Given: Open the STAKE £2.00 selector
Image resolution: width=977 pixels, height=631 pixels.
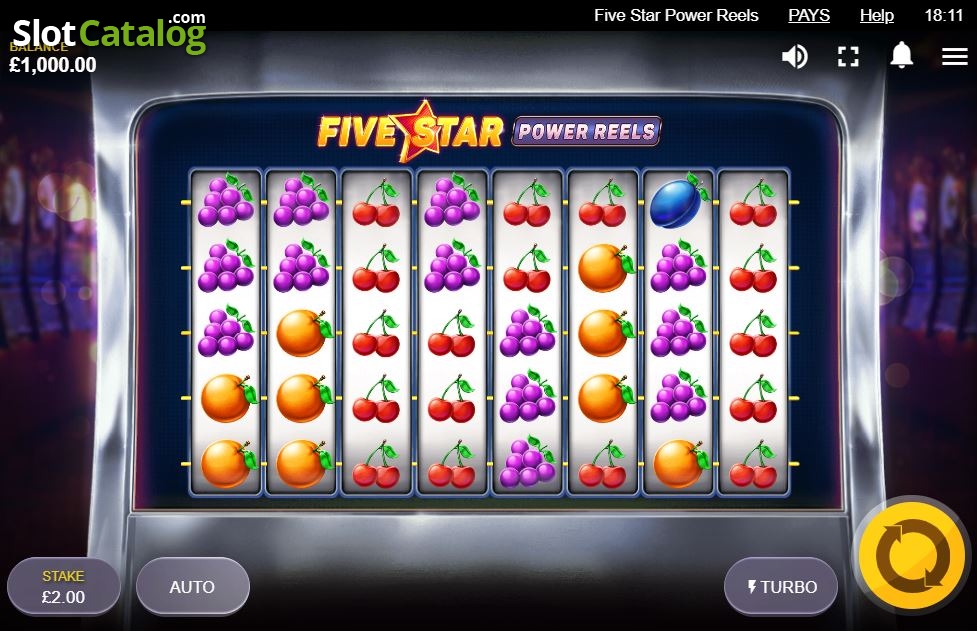Looking at the screenshot, I should (64, 586).
